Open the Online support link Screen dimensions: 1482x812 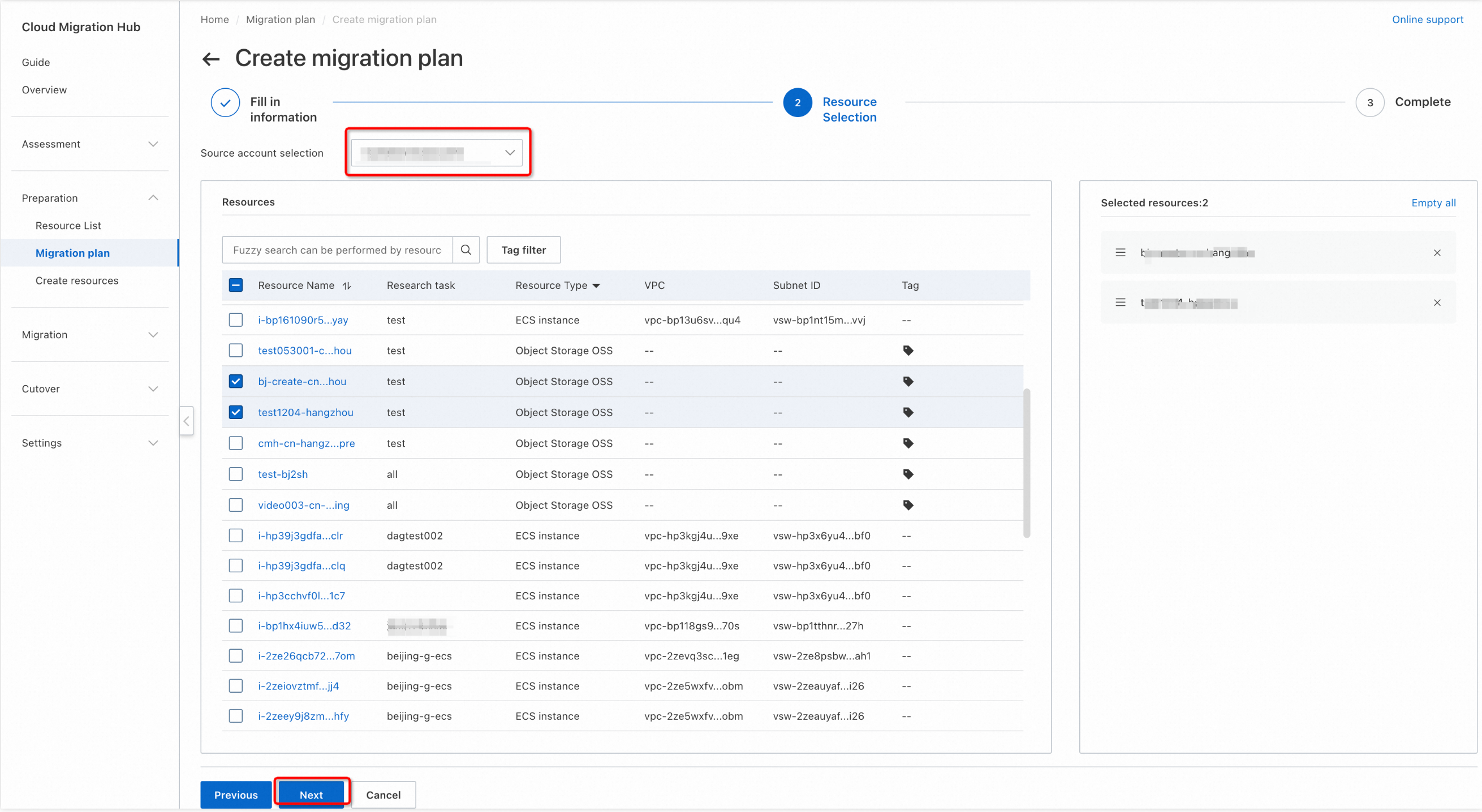click(x=1427, y=20)
